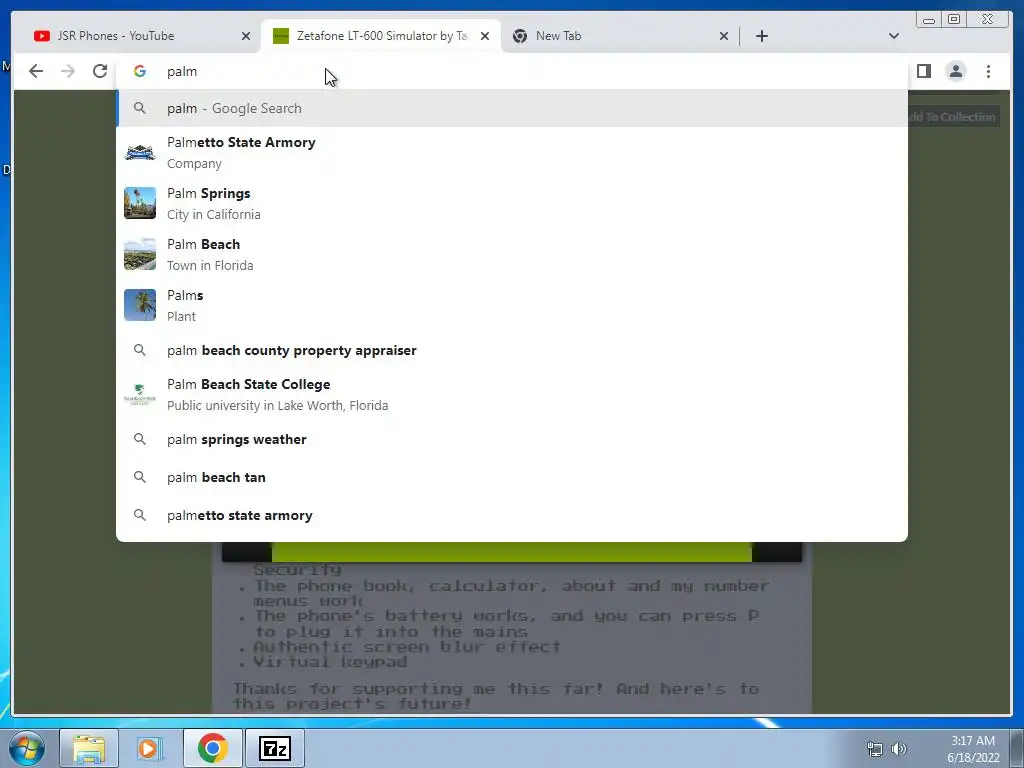Reload the current page

point(100,71)
